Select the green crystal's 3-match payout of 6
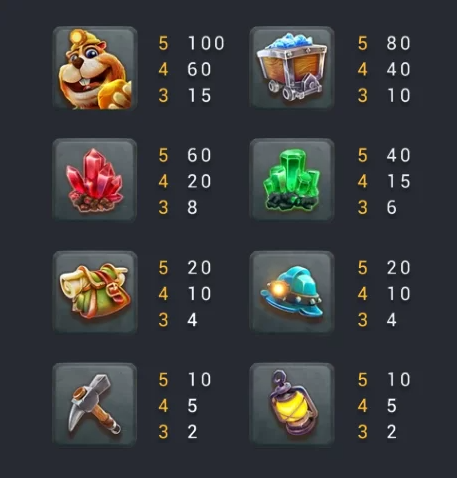Viewport: 457px width, 478px height. click(x=392, y=207)
